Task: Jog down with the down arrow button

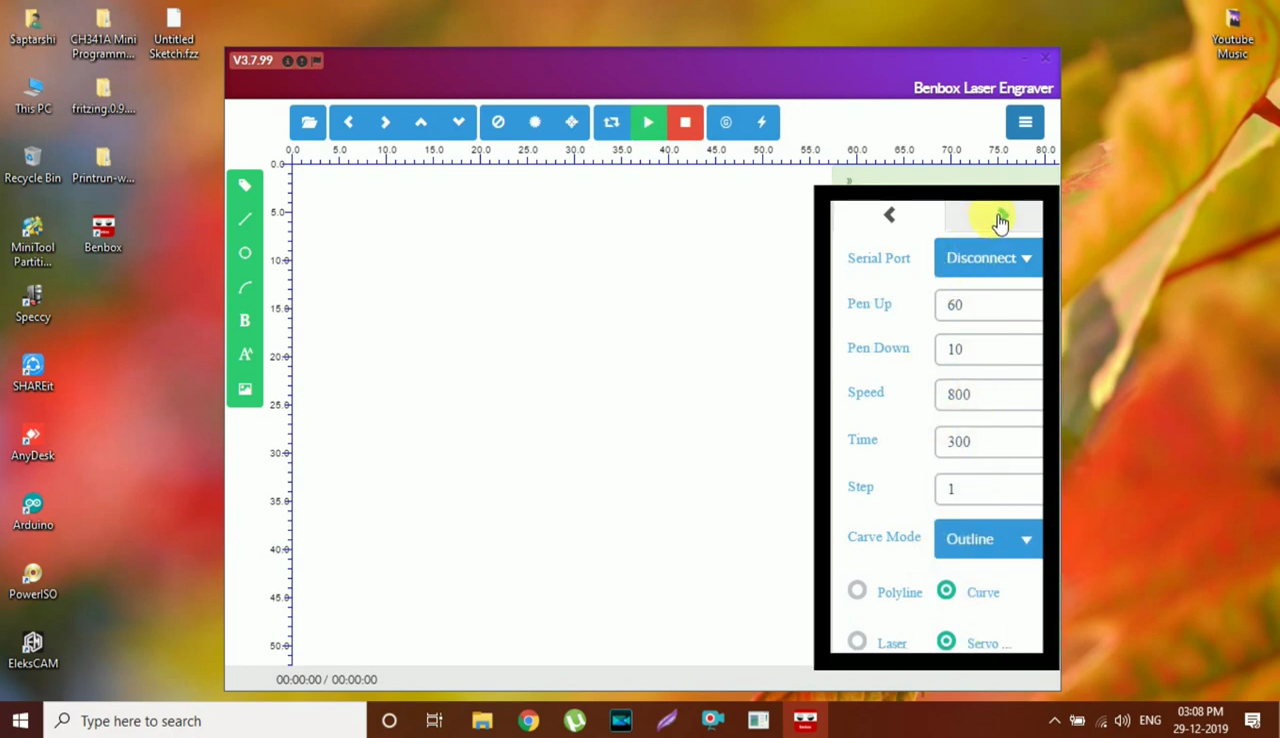Action: [458, 122]
